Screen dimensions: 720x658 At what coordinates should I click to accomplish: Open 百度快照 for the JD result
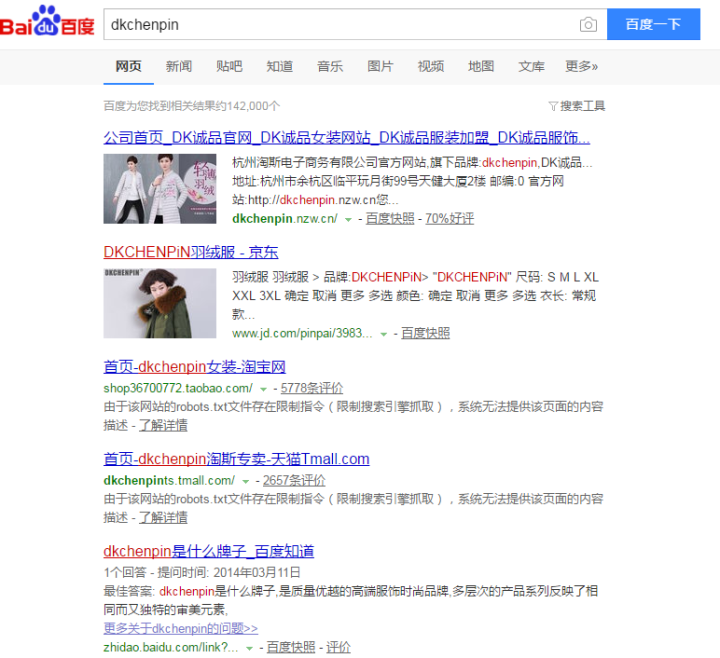coord(425,333)
